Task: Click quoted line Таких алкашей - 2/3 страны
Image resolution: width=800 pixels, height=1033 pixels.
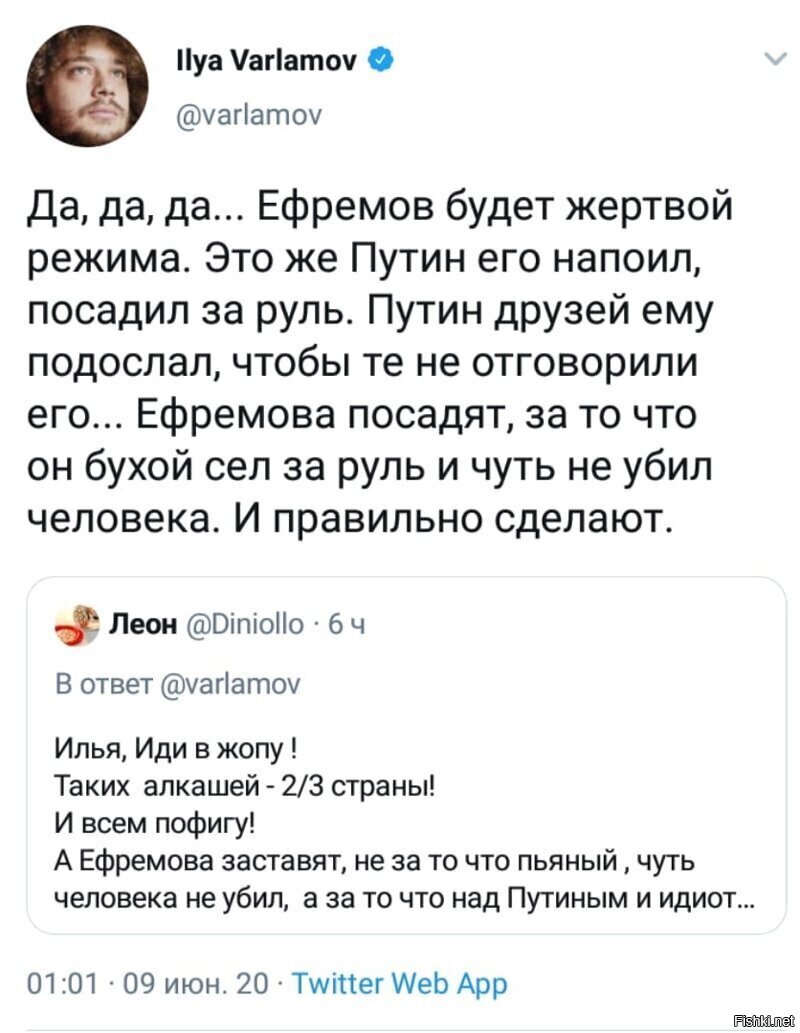Action: coord(244,785)
